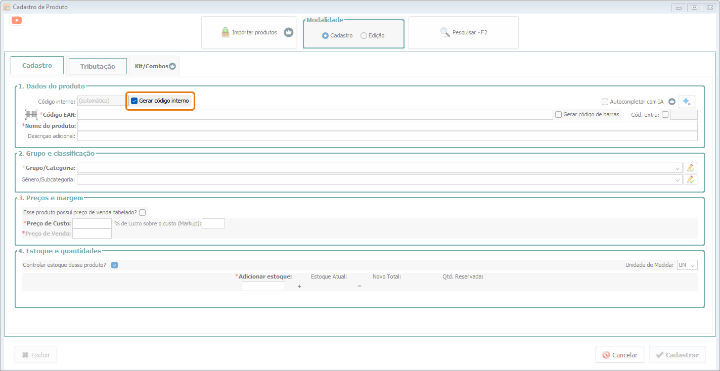The height and width of the screenshot is (371, 720).
Task: Click the Descrição adicional field
Action: click(x=388, y=136)
